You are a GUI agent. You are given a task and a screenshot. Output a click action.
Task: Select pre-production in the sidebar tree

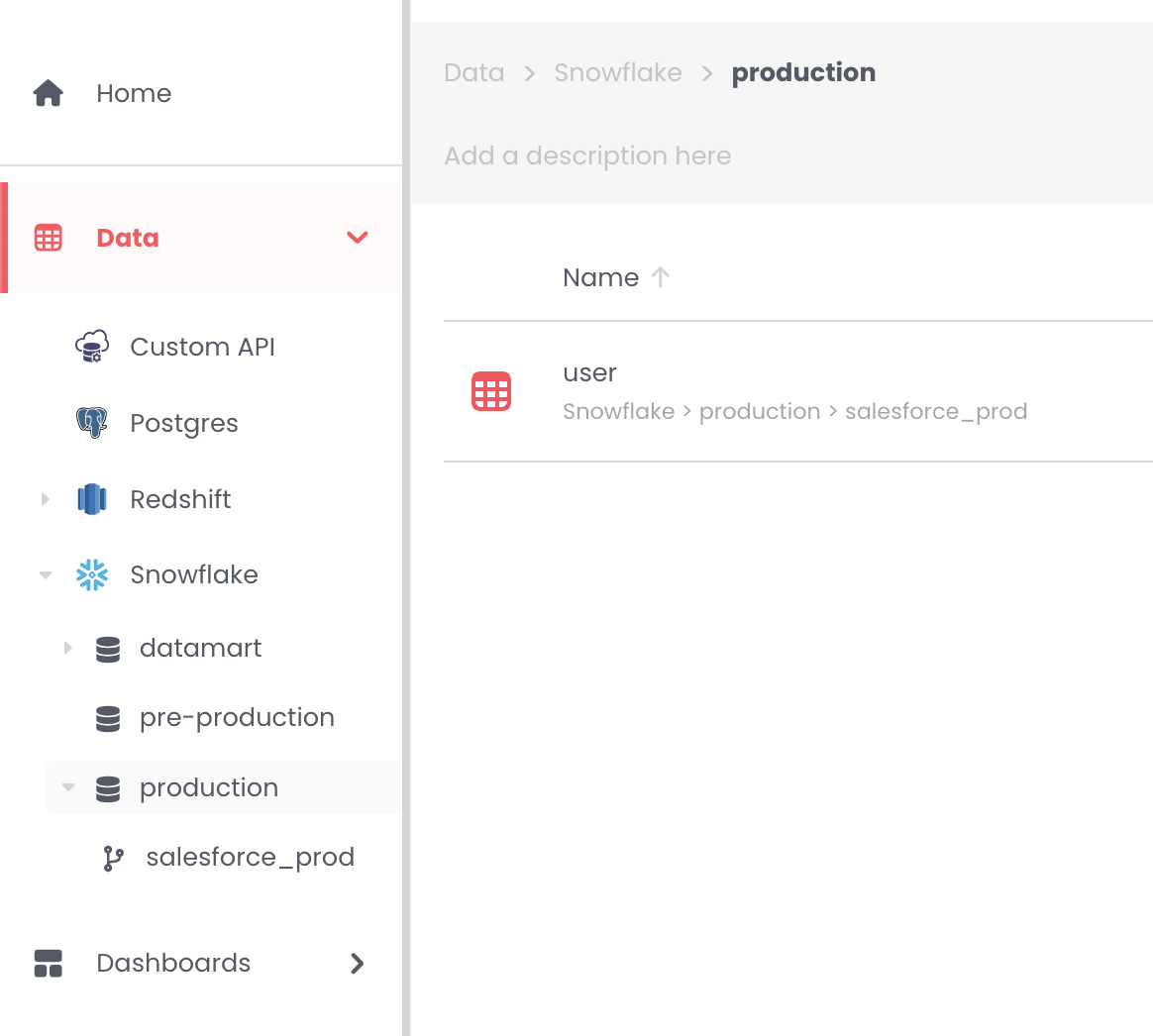click(x=237, y=718)
